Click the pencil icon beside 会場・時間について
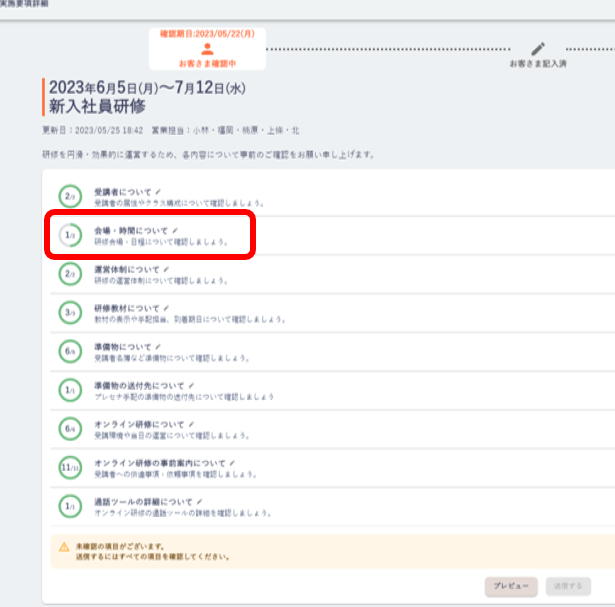 click(x=175, y=230)
